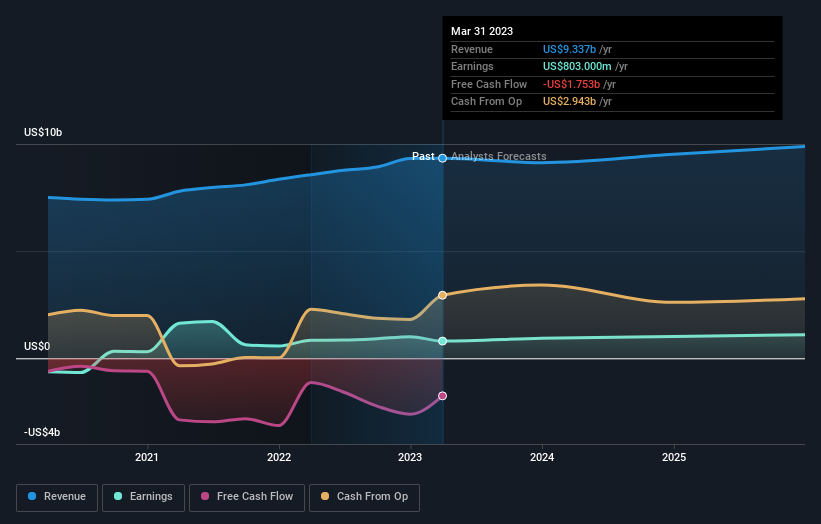Click the Past label on chart

pyautogui.click(x=423, y=156)
